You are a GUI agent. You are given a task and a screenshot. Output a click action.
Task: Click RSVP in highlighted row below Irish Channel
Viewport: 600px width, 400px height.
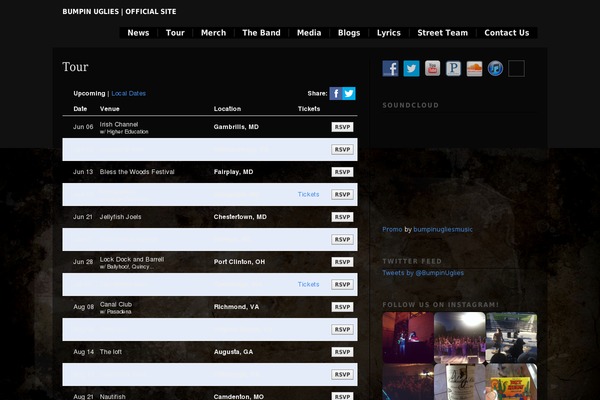(x=342, y=149)
